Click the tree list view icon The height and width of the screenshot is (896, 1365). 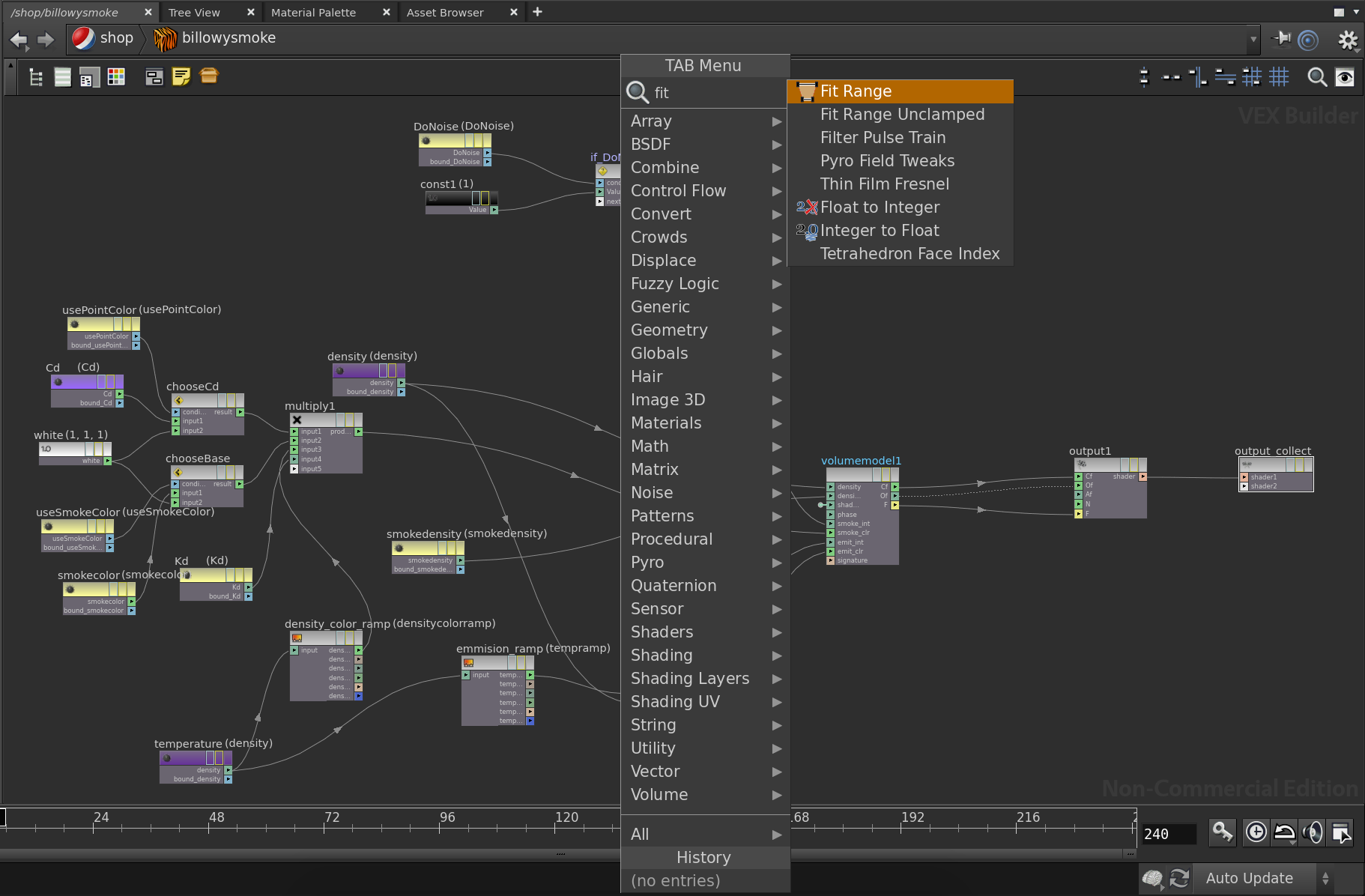pos(35,76)
